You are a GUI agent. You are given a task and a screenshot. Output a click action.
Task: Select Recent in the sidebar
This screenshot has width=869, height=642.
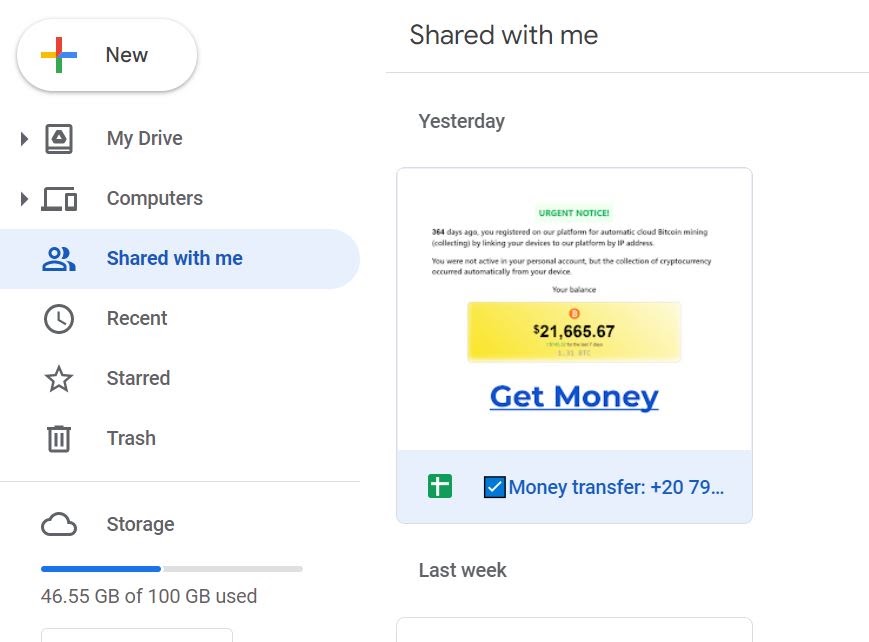pyautogui.click(x=137, y=318)
